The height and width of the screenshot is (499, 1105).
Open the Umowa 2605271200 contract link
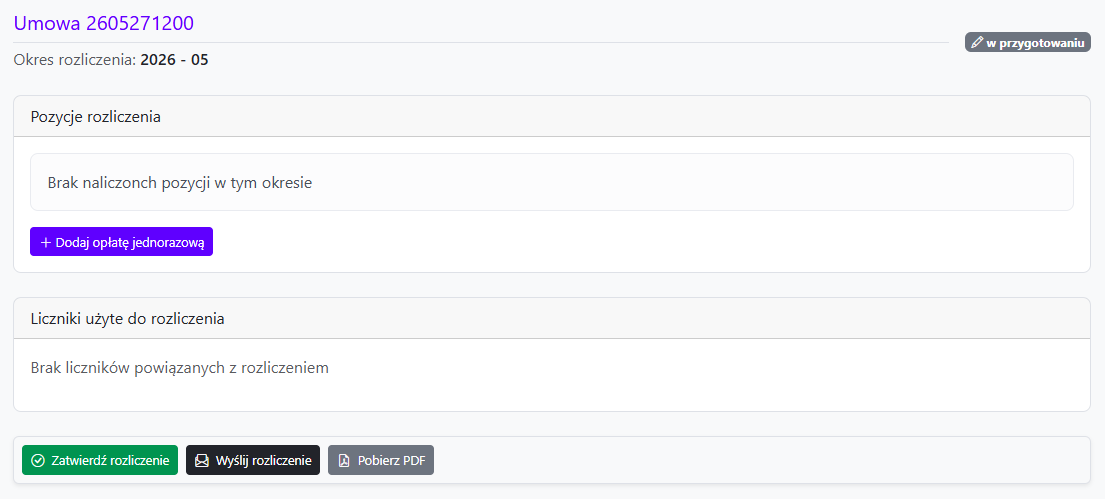[104, 23]
